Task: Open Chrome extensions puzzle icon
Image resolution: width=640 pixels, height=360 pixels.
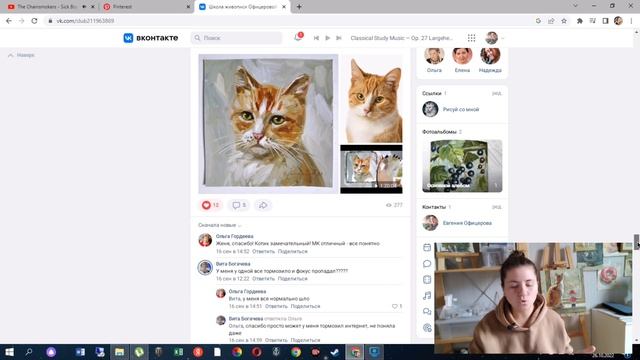Action: [x=580, y=21]
